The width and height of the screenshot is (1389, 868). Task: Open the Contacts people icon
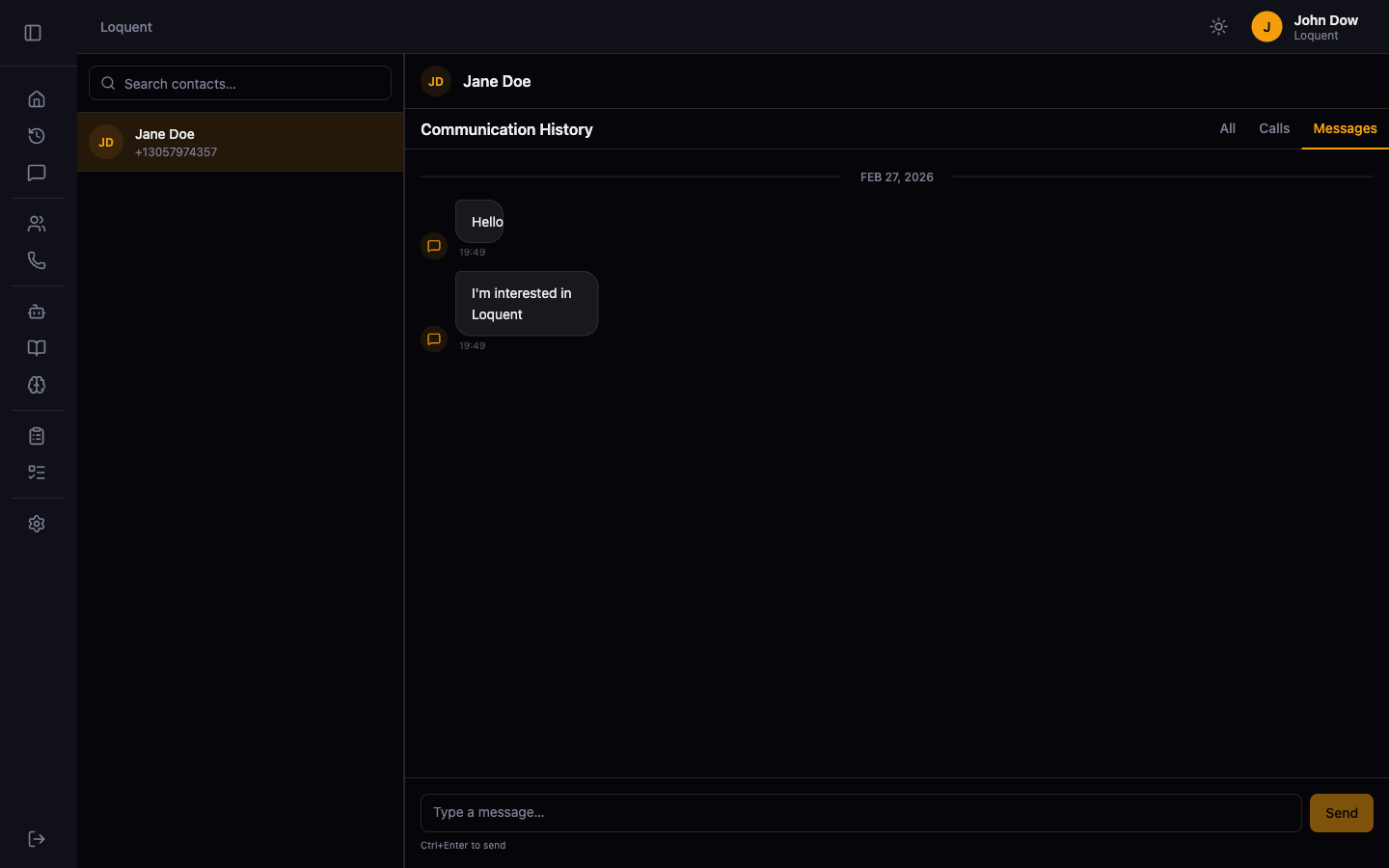[x=37, y=223]
